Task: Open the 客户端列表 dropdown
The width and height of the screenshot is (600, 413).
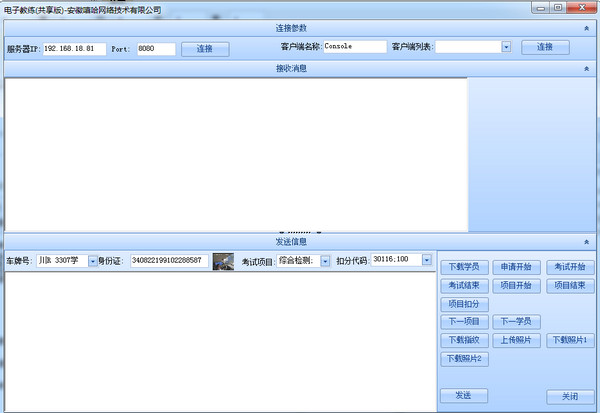Action: pyautogui.click(x=506, y=47)
